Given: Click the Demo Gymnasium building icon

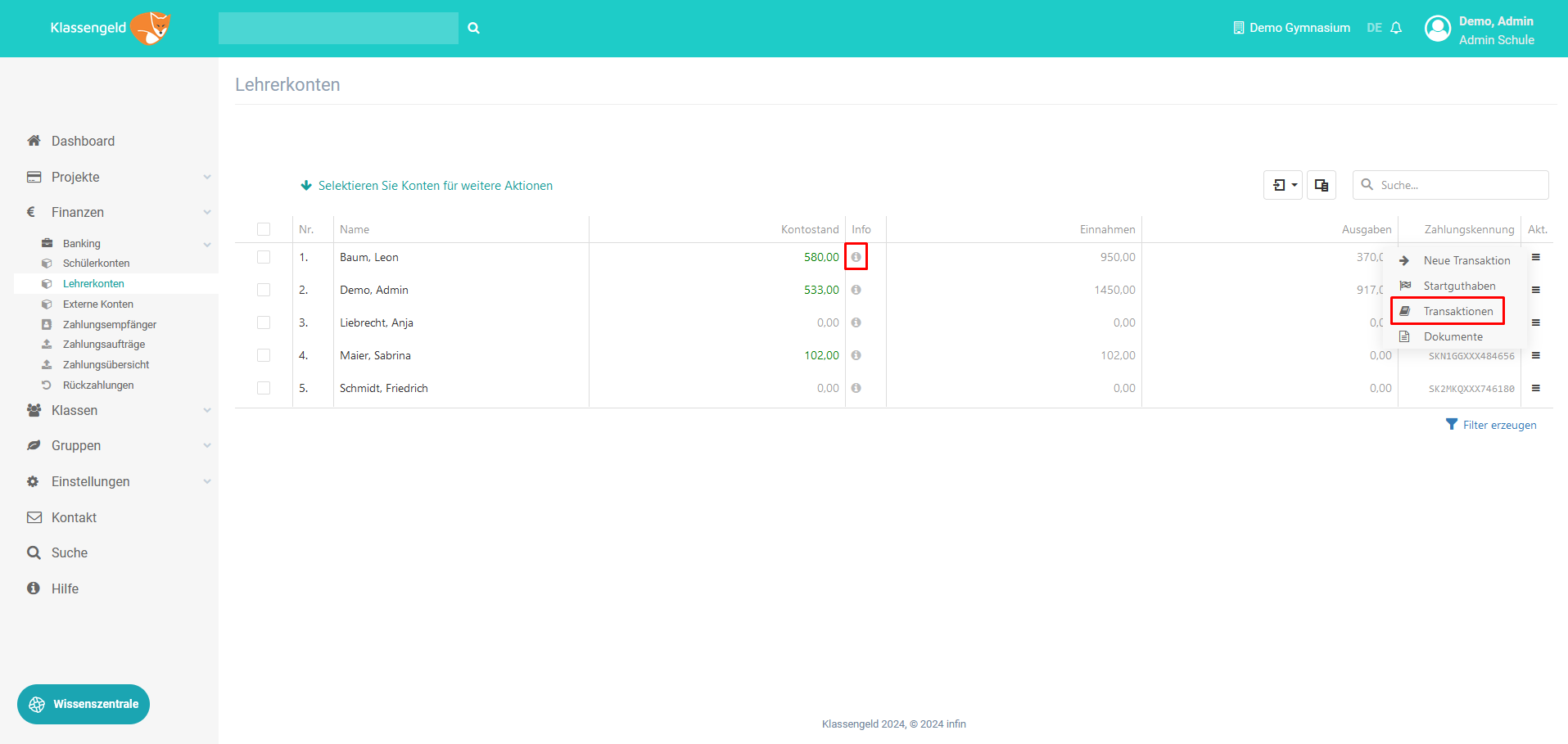Looking at the screenshot, I should pyautogui.click(x=1239, y=28).
